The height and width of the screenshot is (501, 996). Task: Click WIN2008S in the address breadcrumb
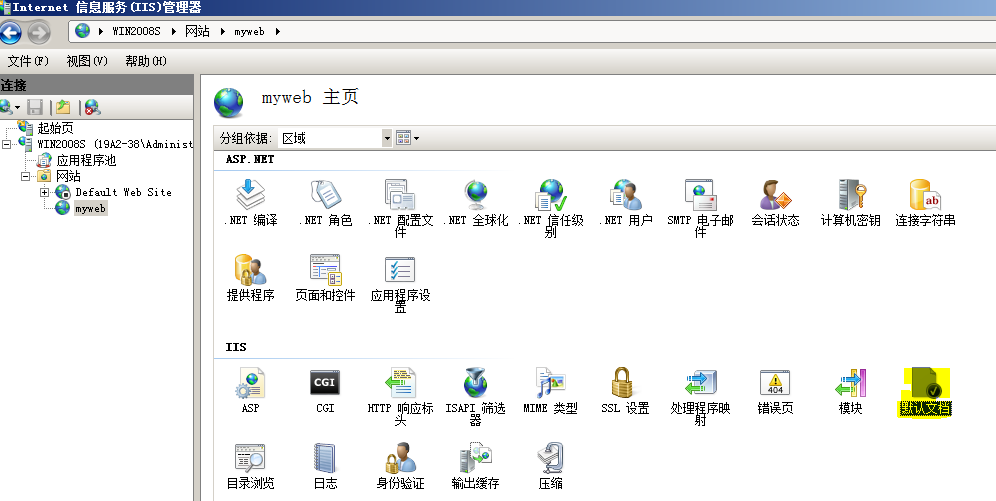point(136,31)
